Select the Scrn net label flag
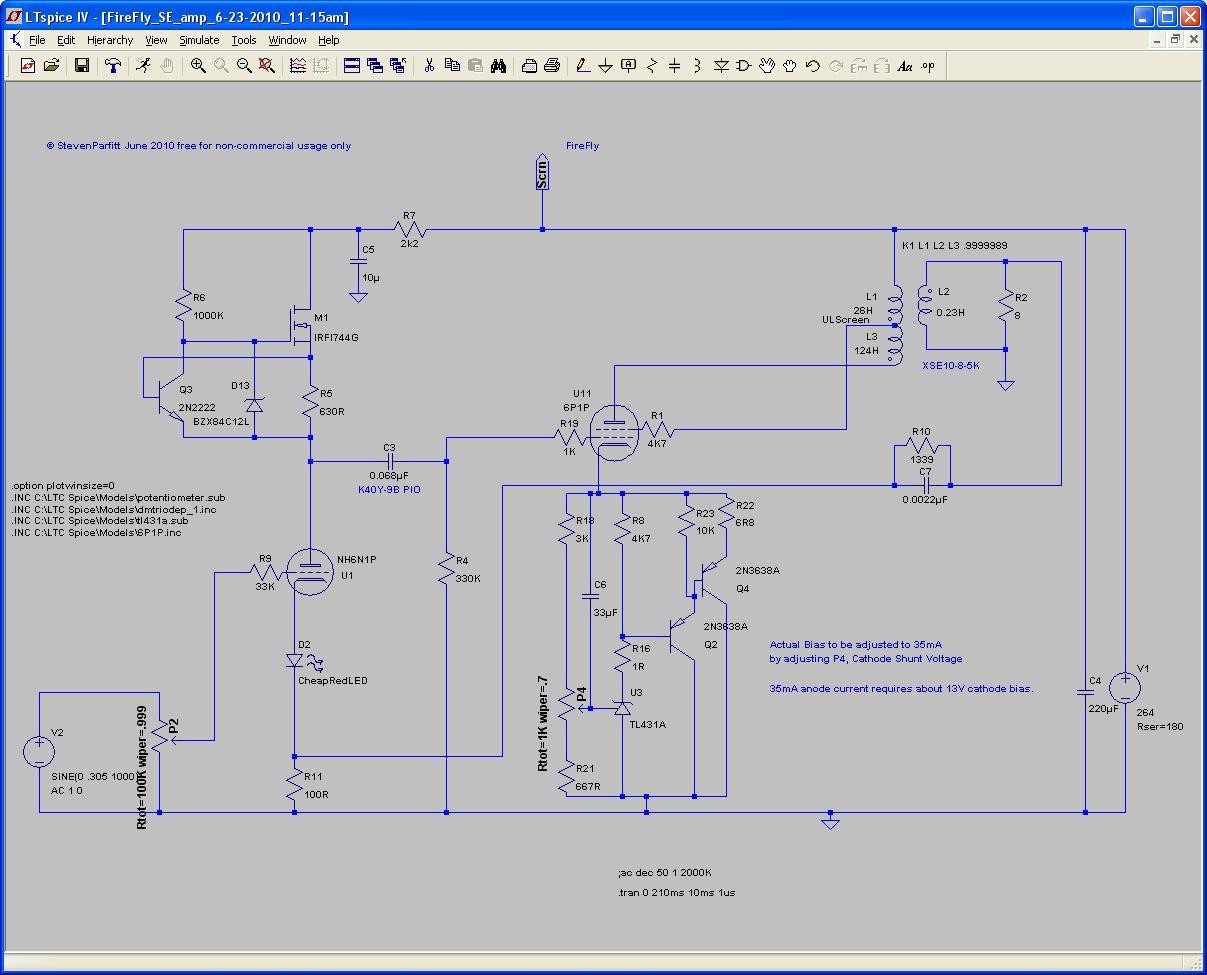 pos(542,173)
